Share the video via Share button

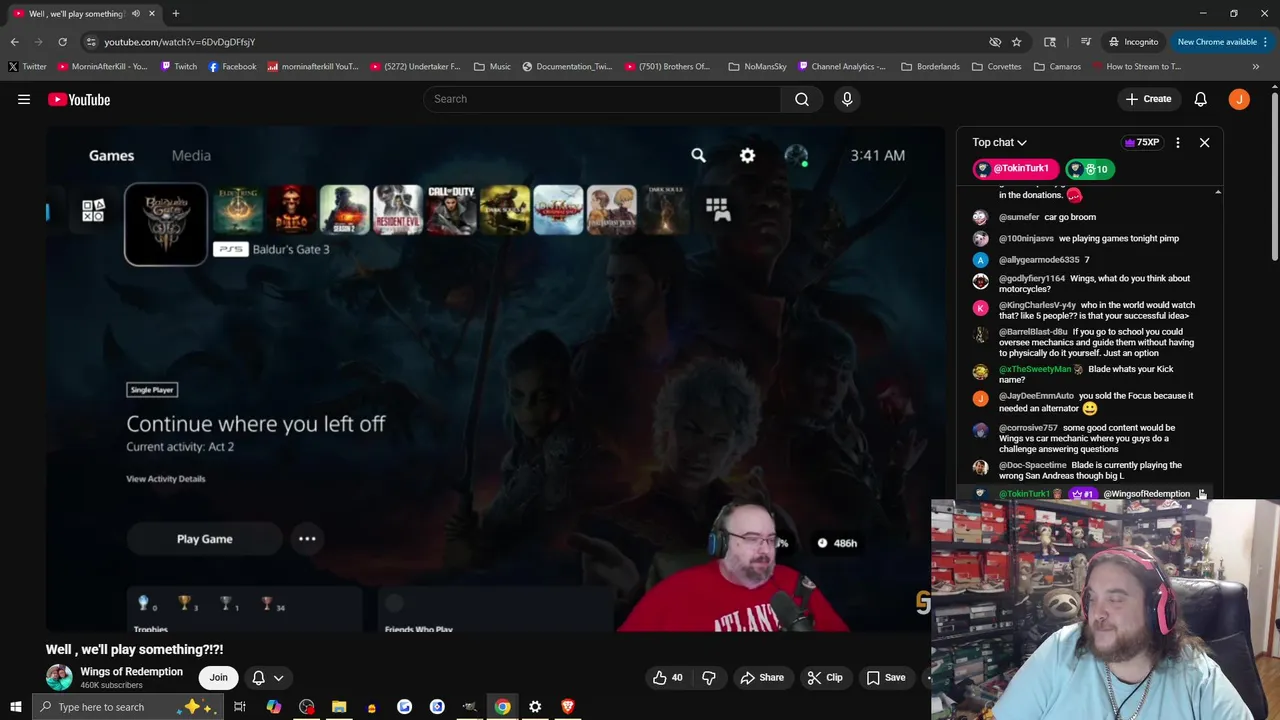pyautogui.click(x=762, y=678)
